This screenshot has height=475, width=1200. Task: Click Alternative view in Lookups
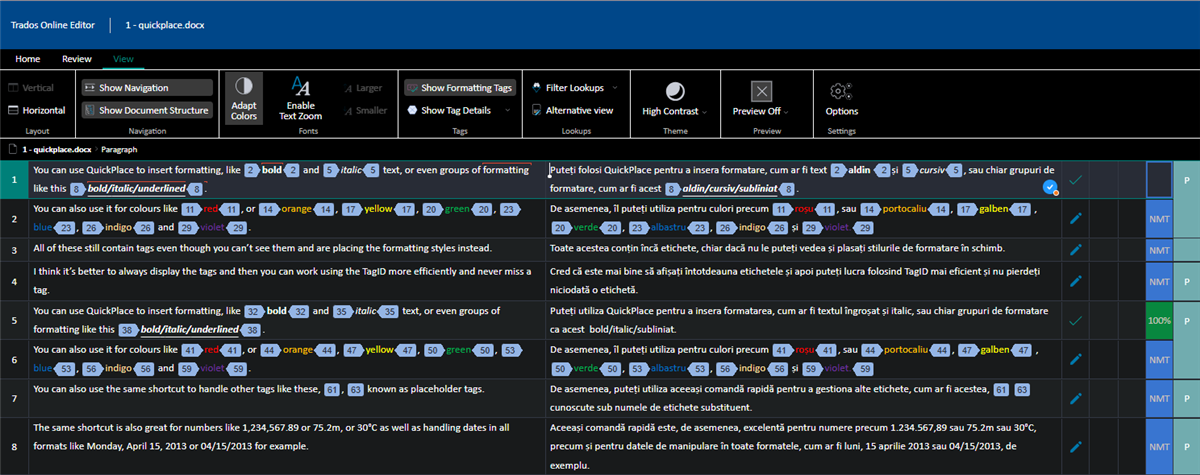(x=572, y=110)
